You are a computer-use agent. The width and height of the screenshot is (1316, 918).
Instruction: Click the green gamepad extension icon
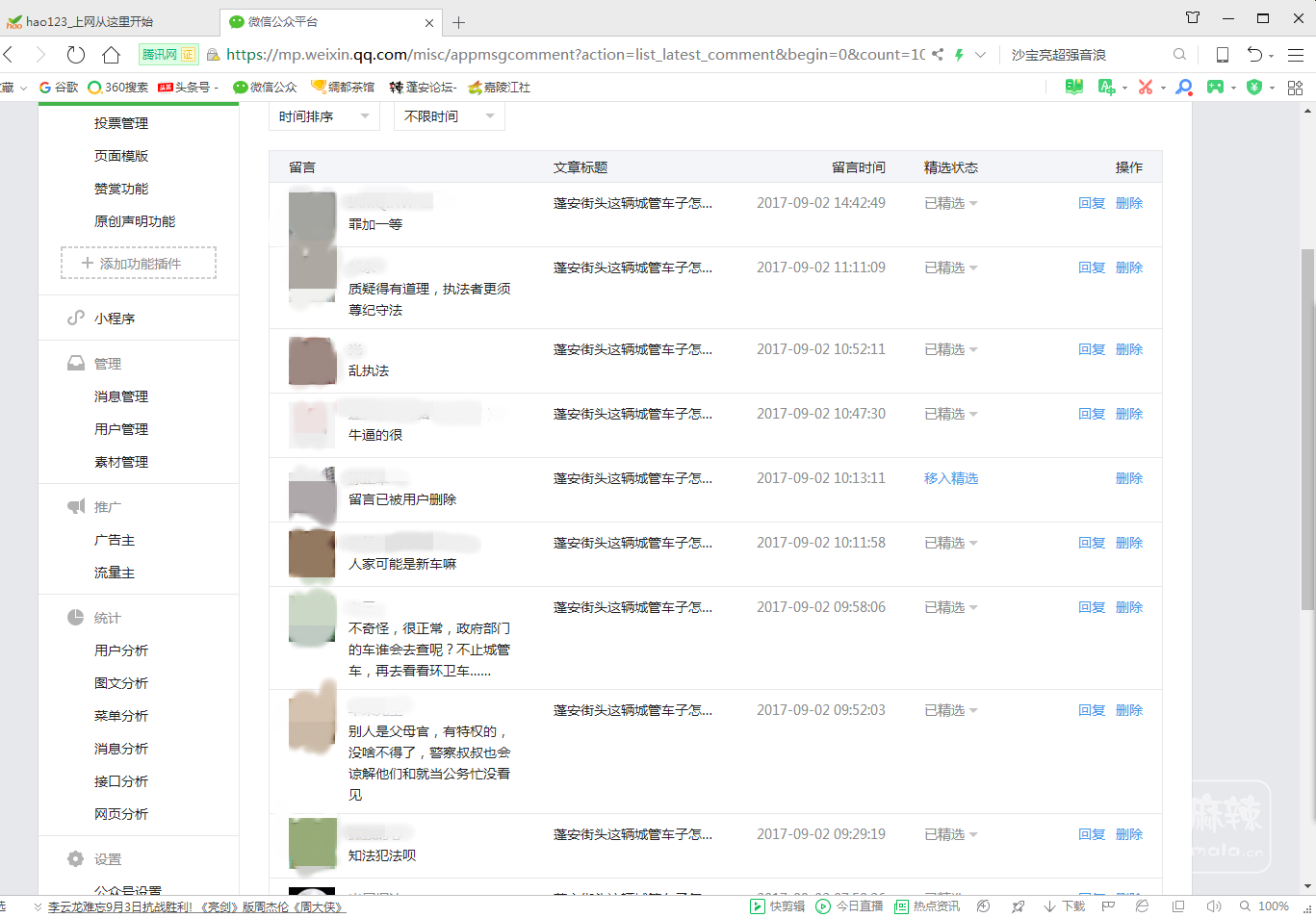point(1216,87)
